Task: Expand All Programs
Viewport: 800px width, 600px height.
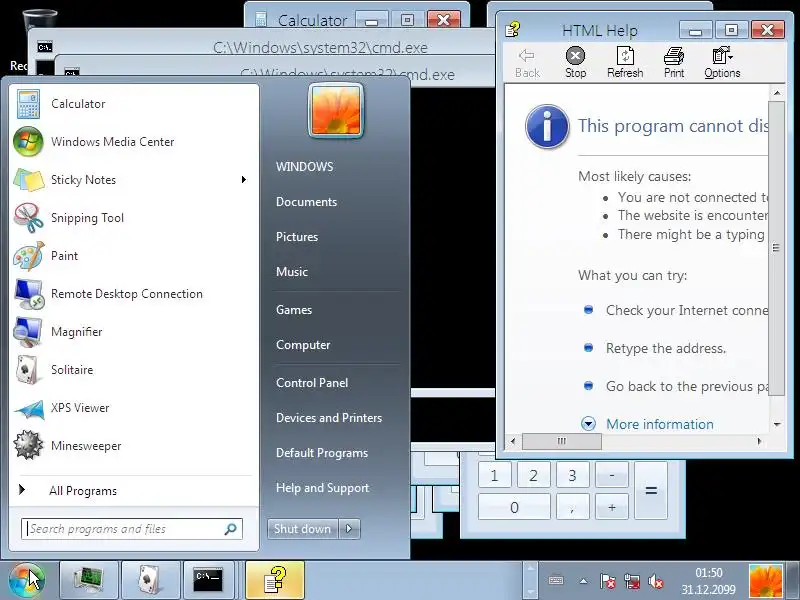Action: click(x=134, y=491)
